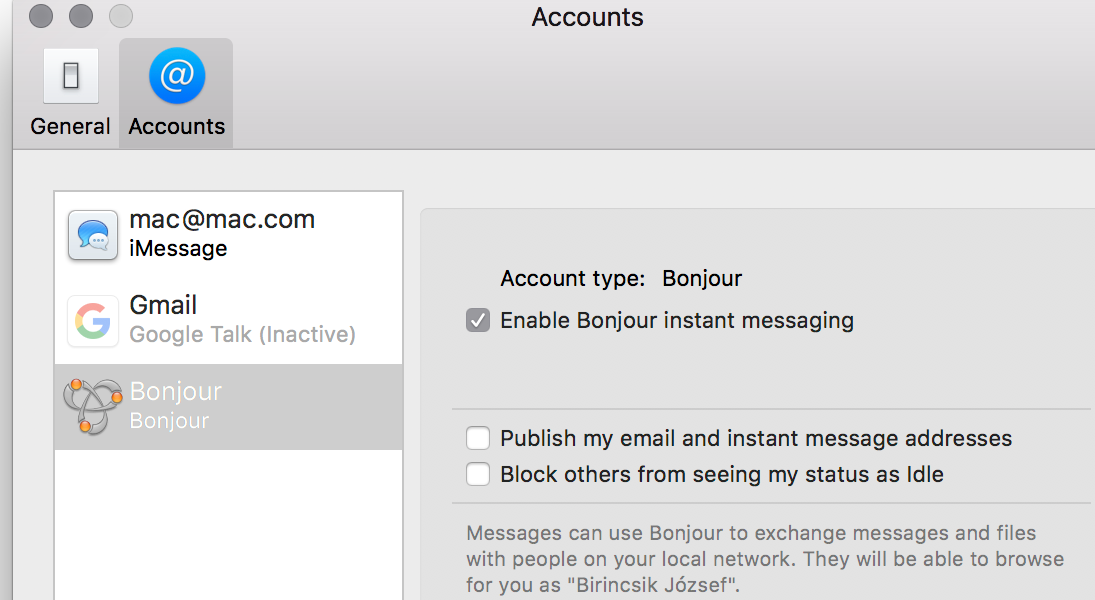The height and width of the screenshot is (600, 1095).
Task: Click the Google G logo icon
Action: pyautogui.click(x=93, y=321)
